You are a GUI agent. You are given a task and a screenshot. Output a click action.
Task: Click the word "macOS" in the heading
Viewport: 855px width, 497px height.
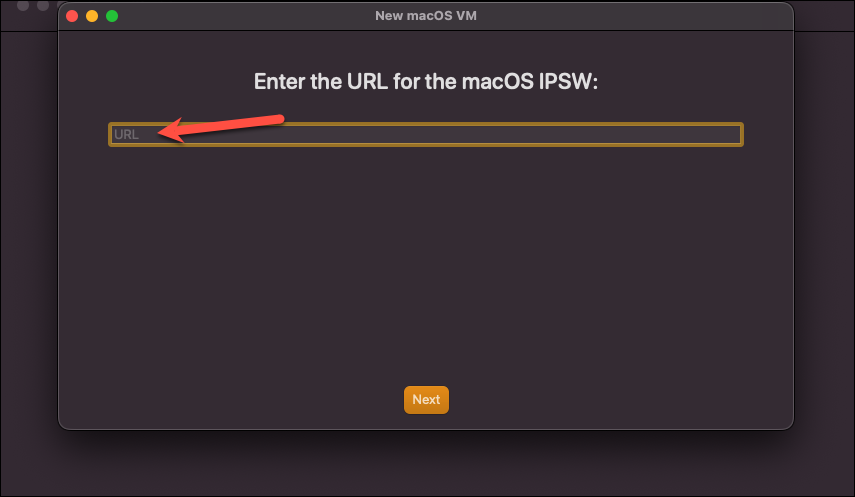pyautogui.click(x=497, y=82)
